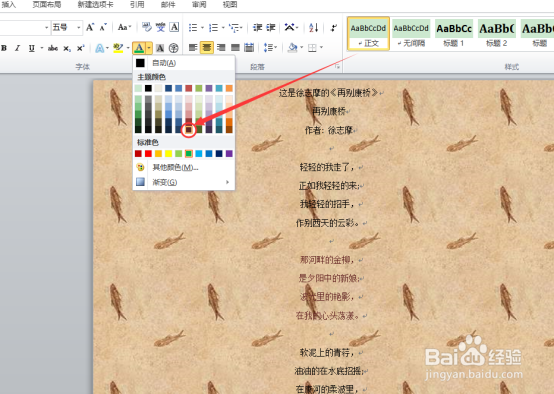Pick yellow standard color swatch
554x394 pixels.
169,153
